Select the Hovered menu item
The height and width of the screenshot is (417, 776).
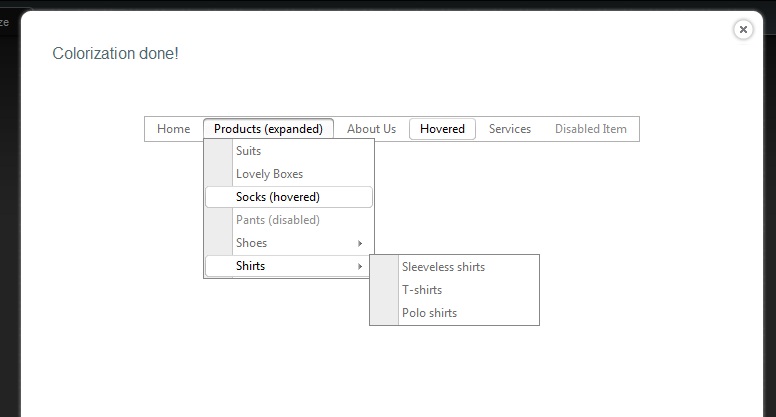click(442, 129)
